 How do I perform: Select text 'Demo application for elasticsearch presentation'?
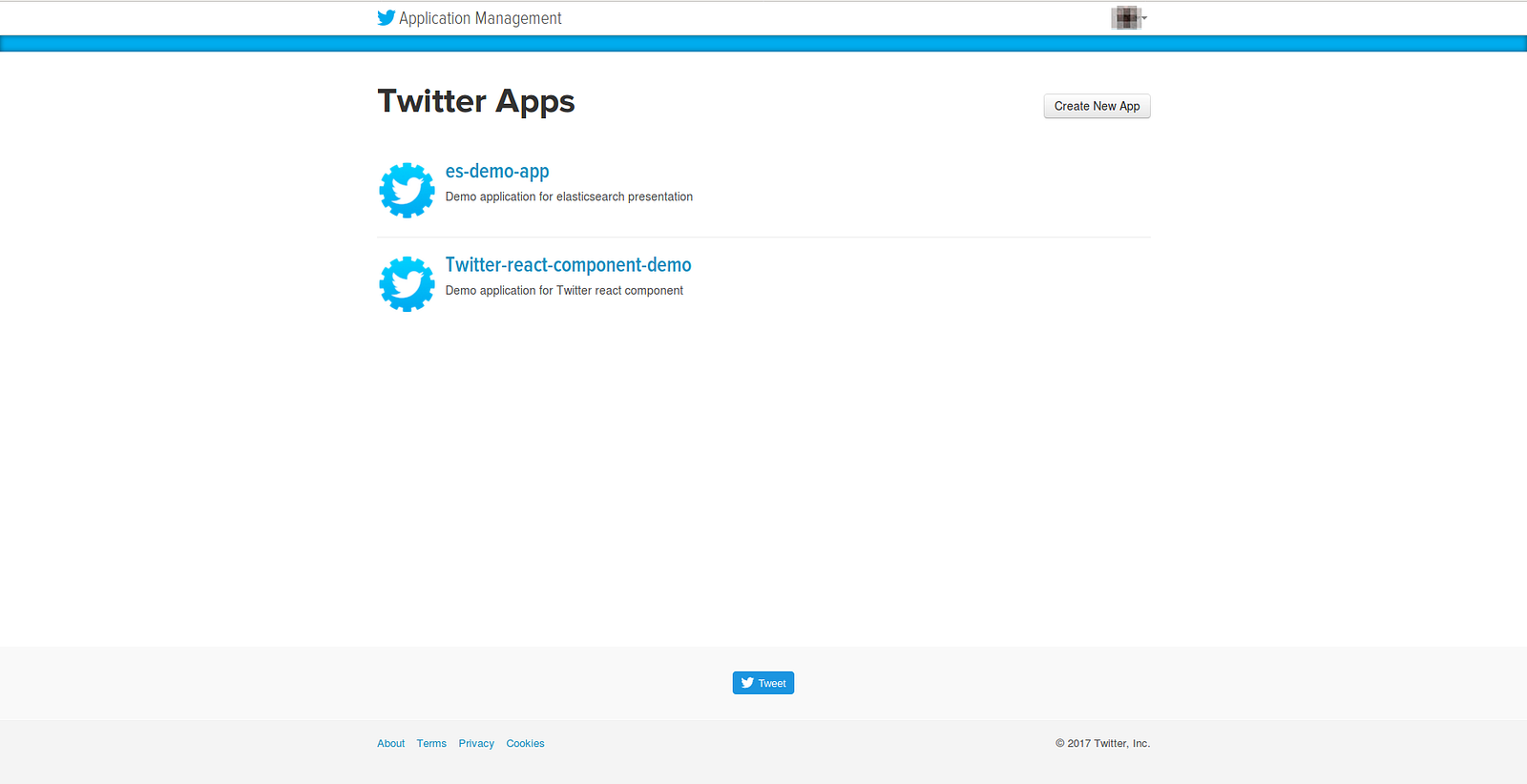click(569, 196)
